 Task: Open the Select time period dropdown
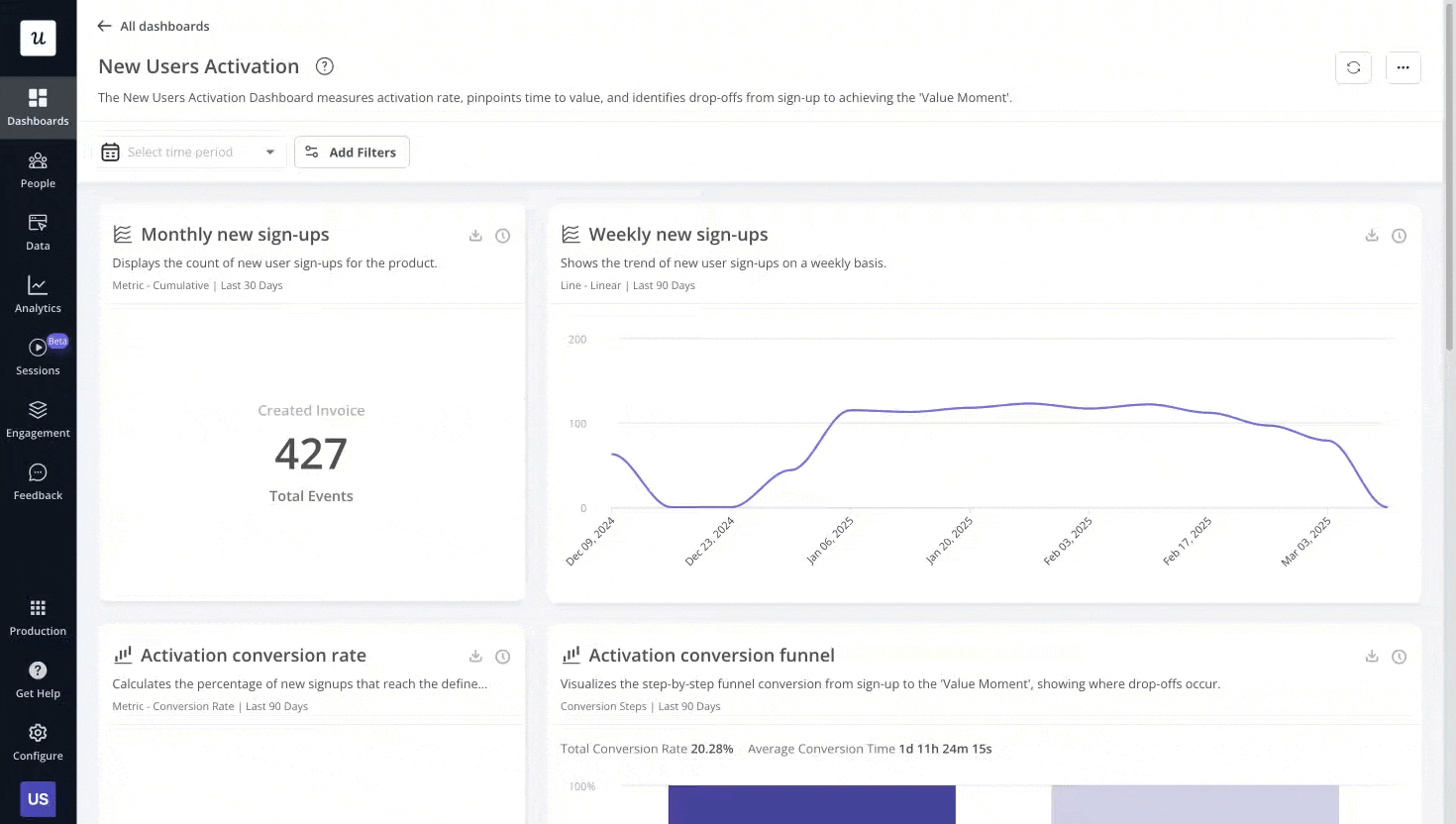click(190, 152)
